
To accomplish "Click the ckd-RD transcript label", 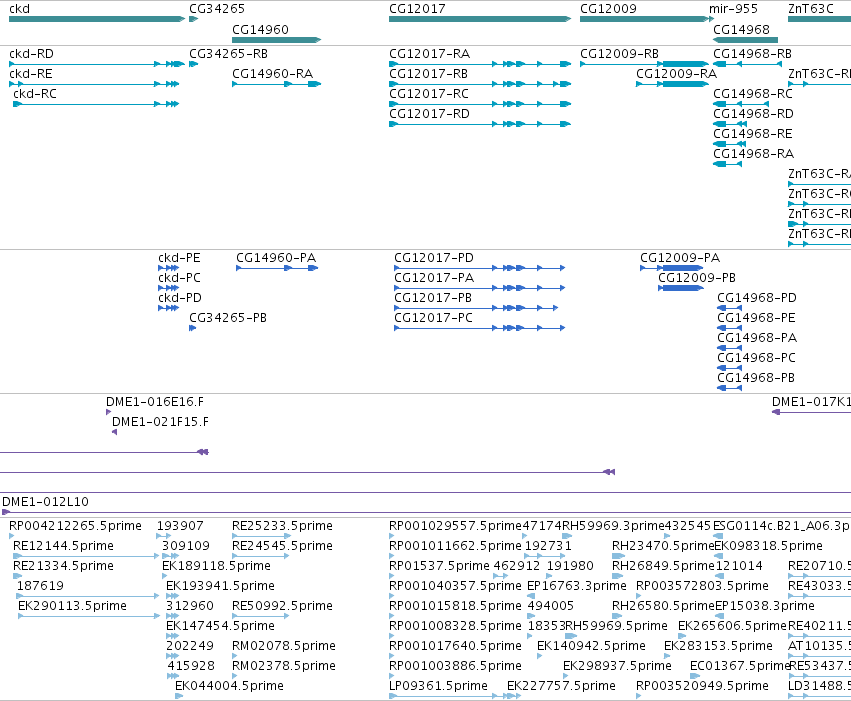I will (x=31, y=54).
